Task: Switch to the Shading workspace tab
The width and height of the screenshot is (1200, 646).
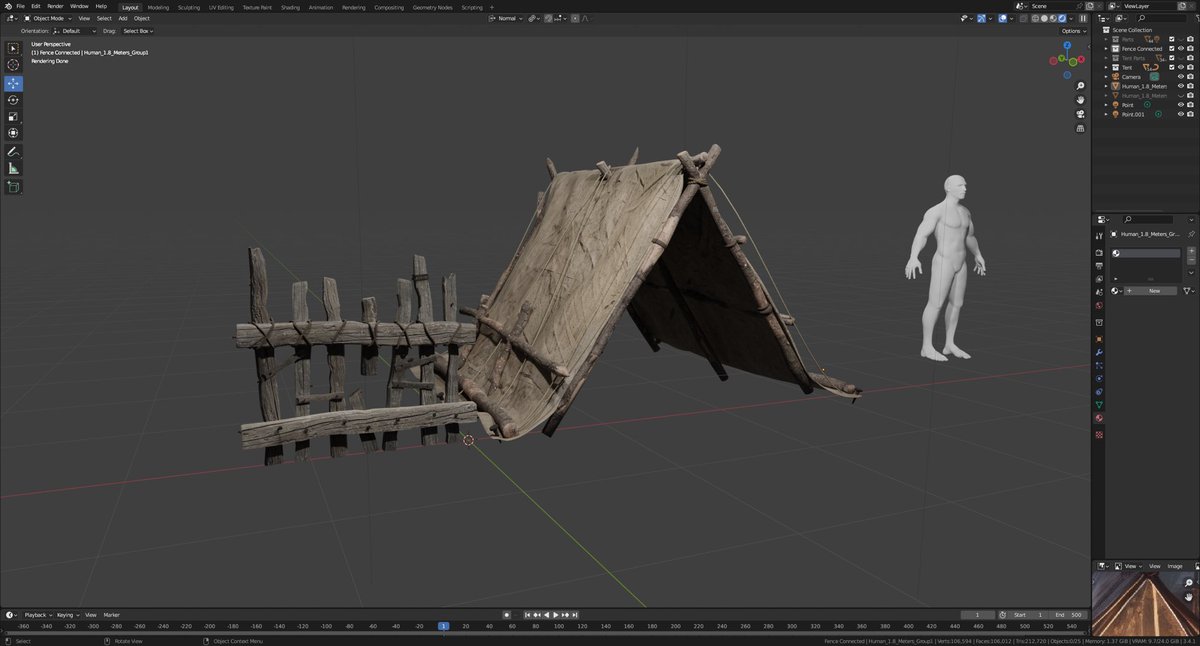Action: pyautogui.click(x=290, y=7)
